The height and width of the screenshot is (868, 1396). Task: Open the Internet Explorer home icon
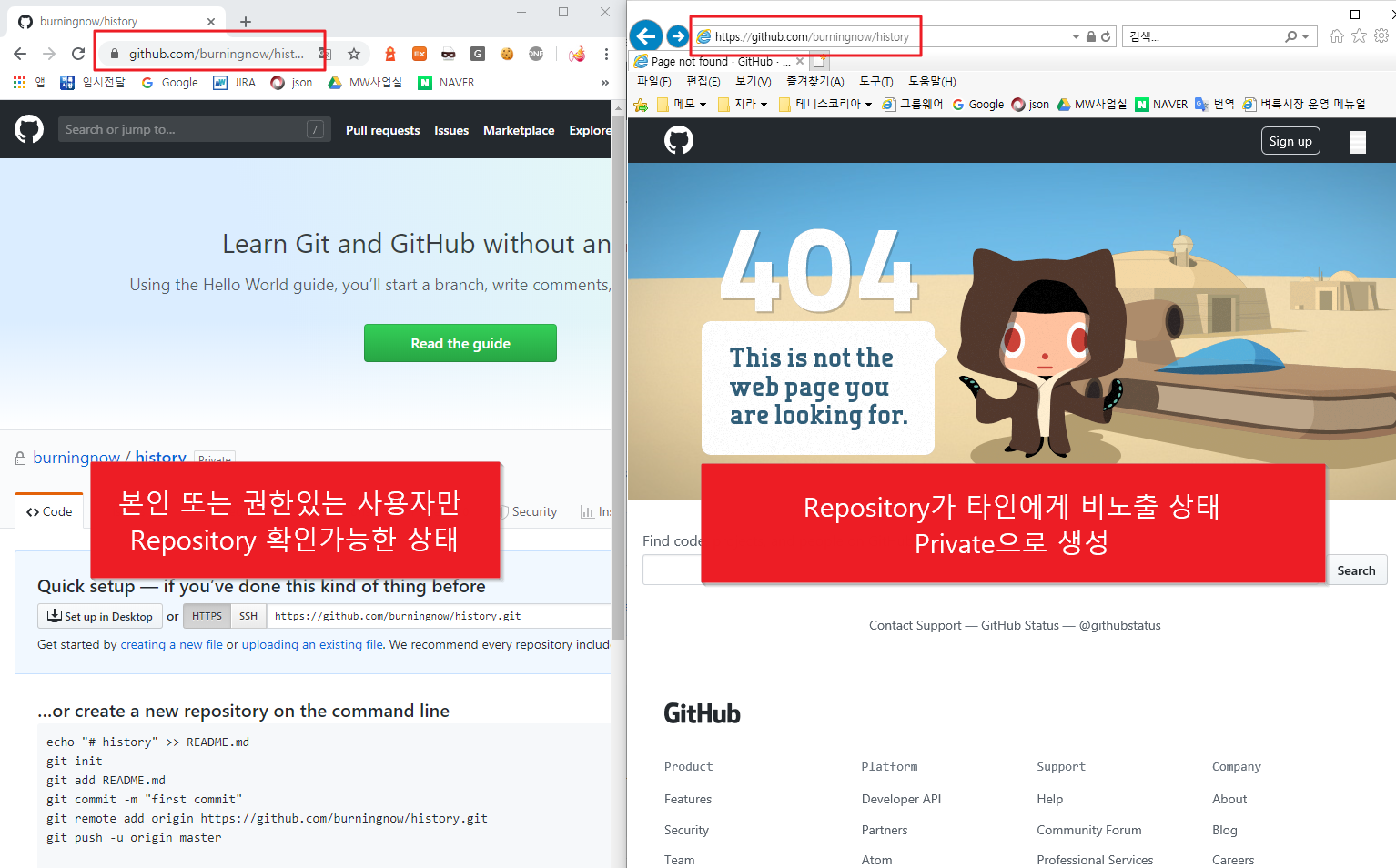click(1336, 35)
